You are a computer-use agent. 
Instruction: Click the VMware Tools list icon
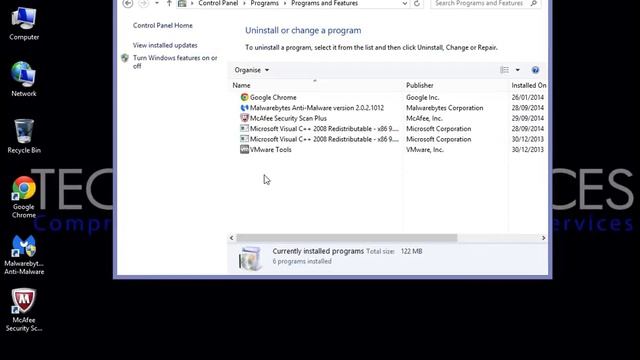click(x=244, y=149)
